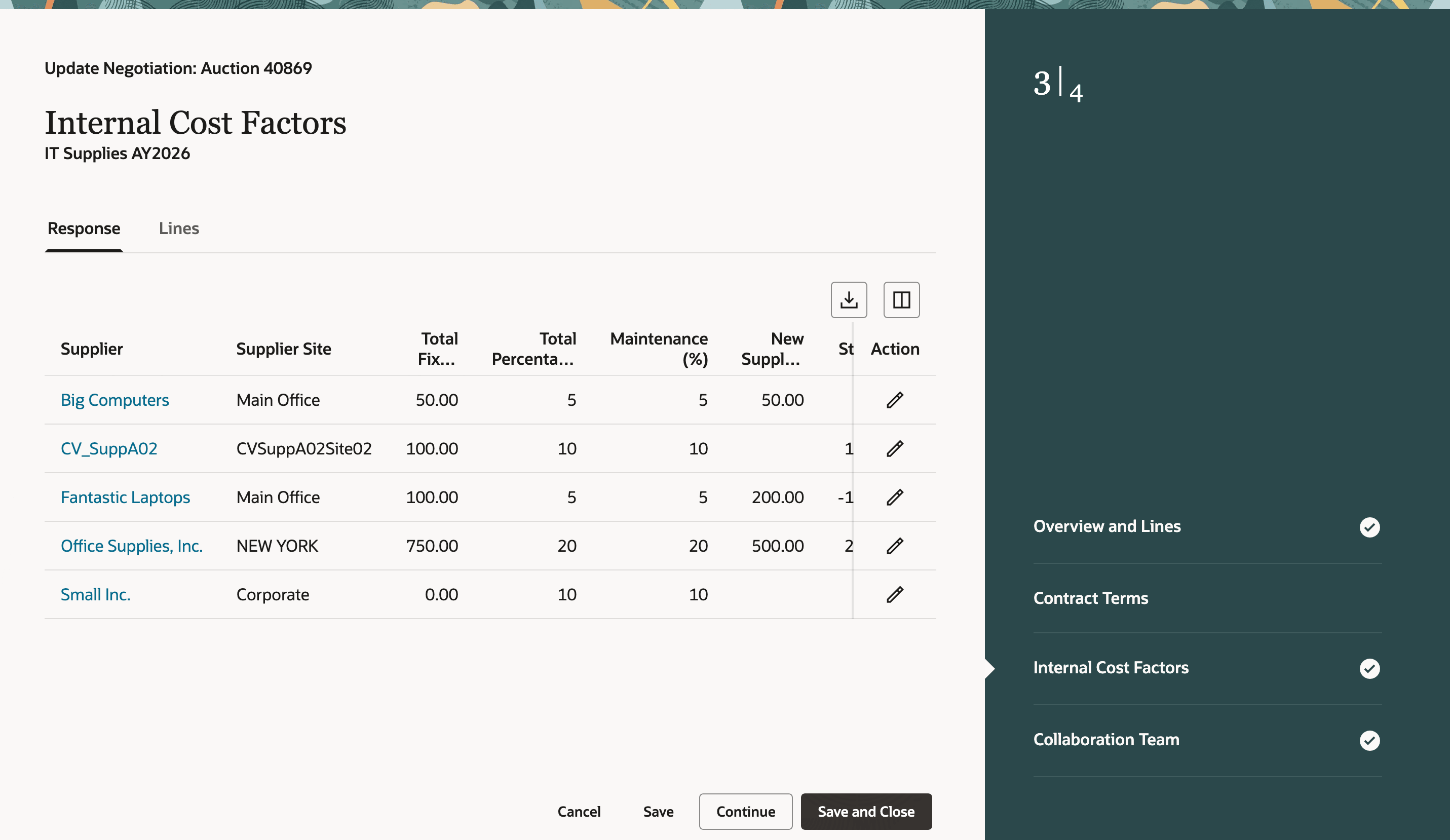The height and width of the screenshot is (840, 1450).
Task: Switch to the Lines tab
Action: coord(179,228)
